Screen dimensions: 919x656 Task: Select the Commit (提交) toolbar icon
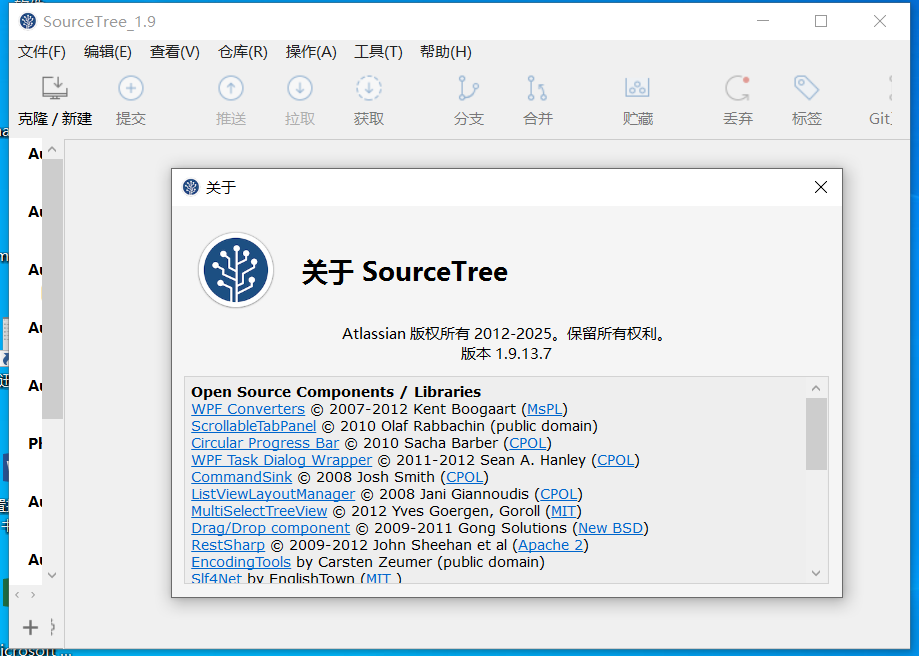131,89
